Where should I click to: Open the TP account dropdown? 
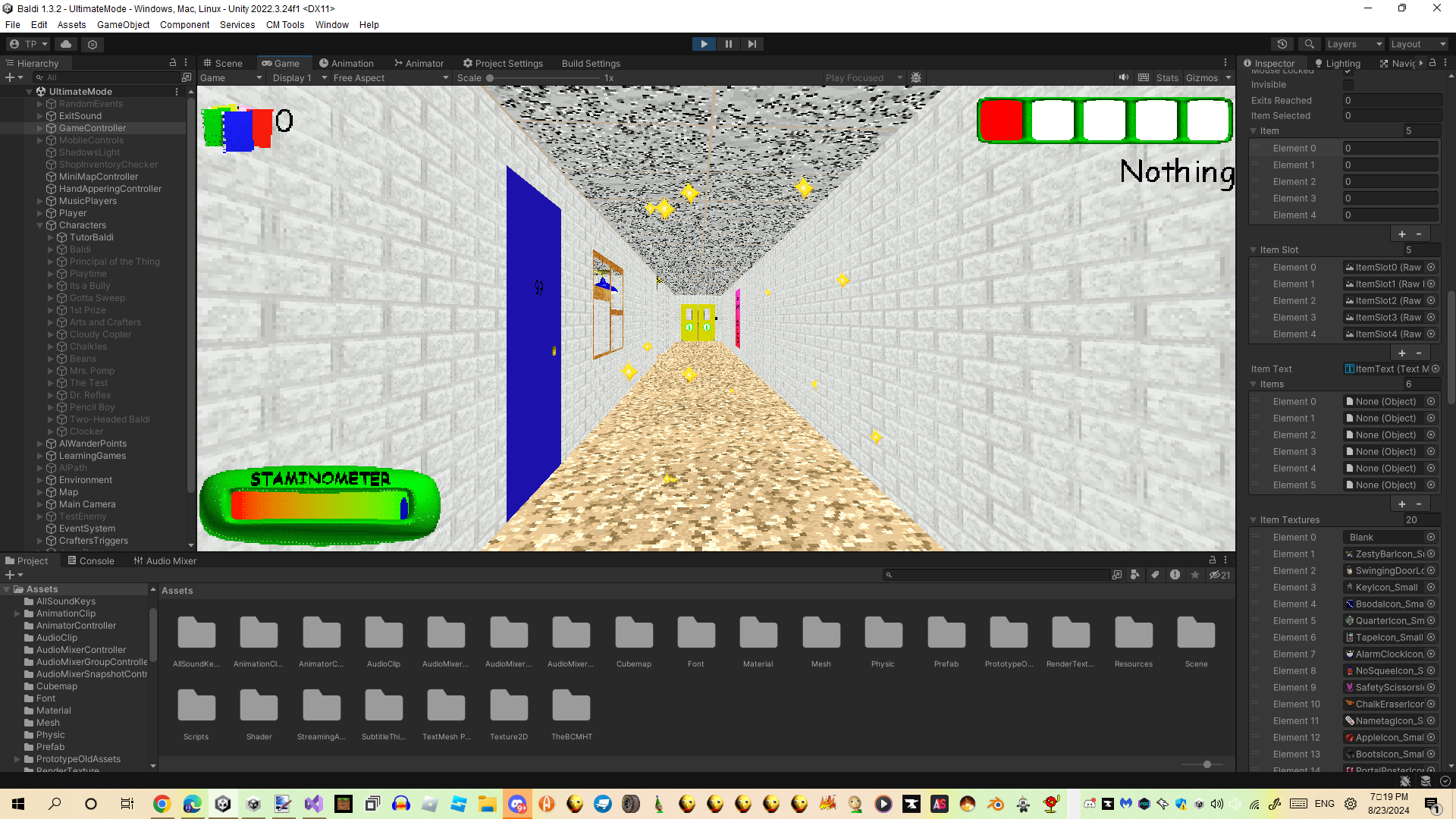pos(28,44)
